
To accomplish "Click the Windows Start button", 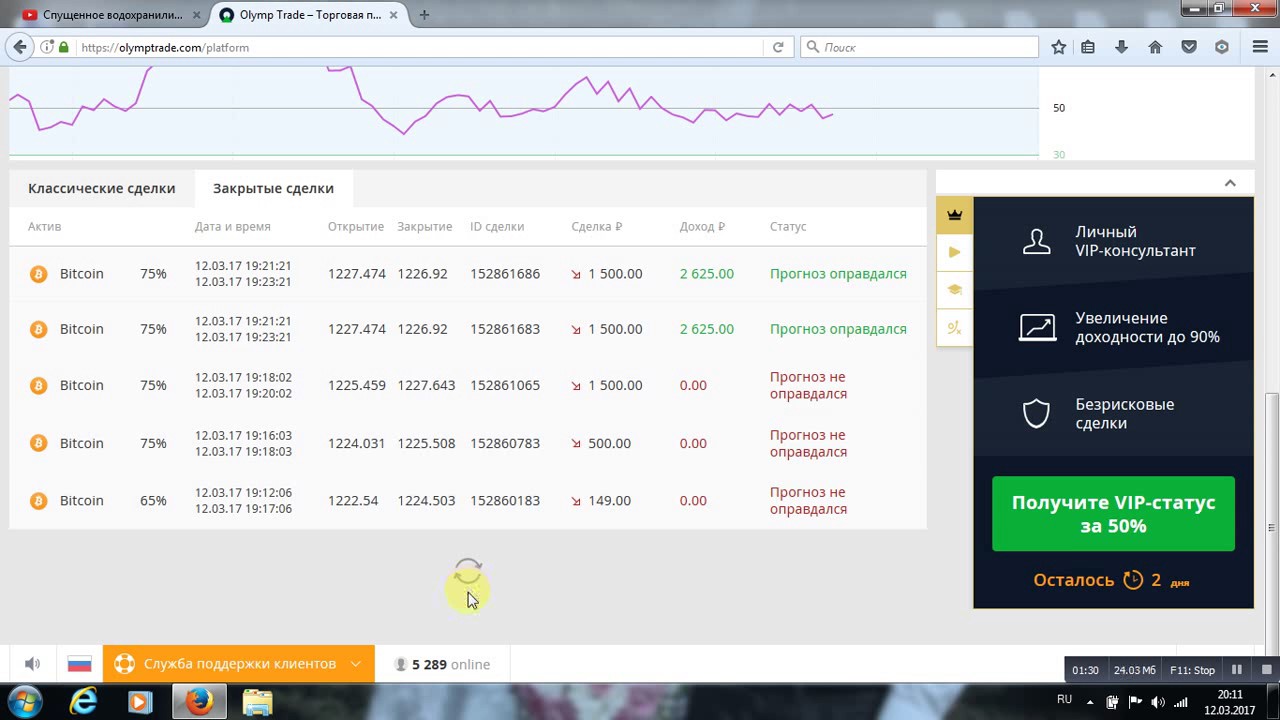I will pyautogui.click(x=23, y=702).
